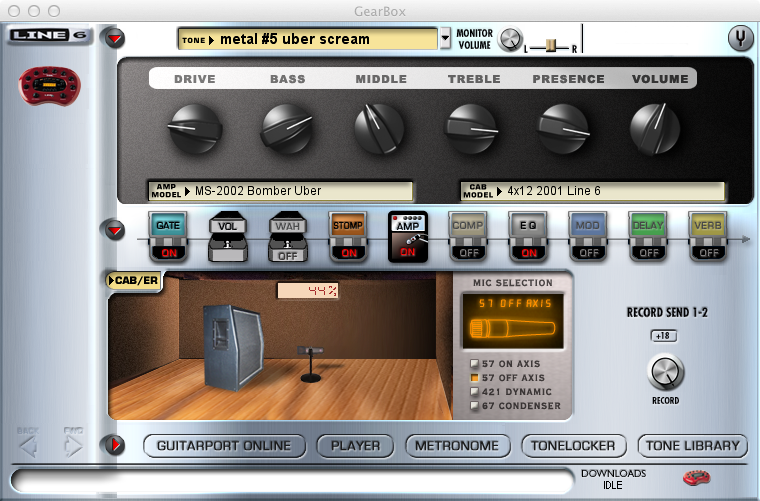
Task: Open the CAB/ER panel menu
Action: [x=134, y=280]
